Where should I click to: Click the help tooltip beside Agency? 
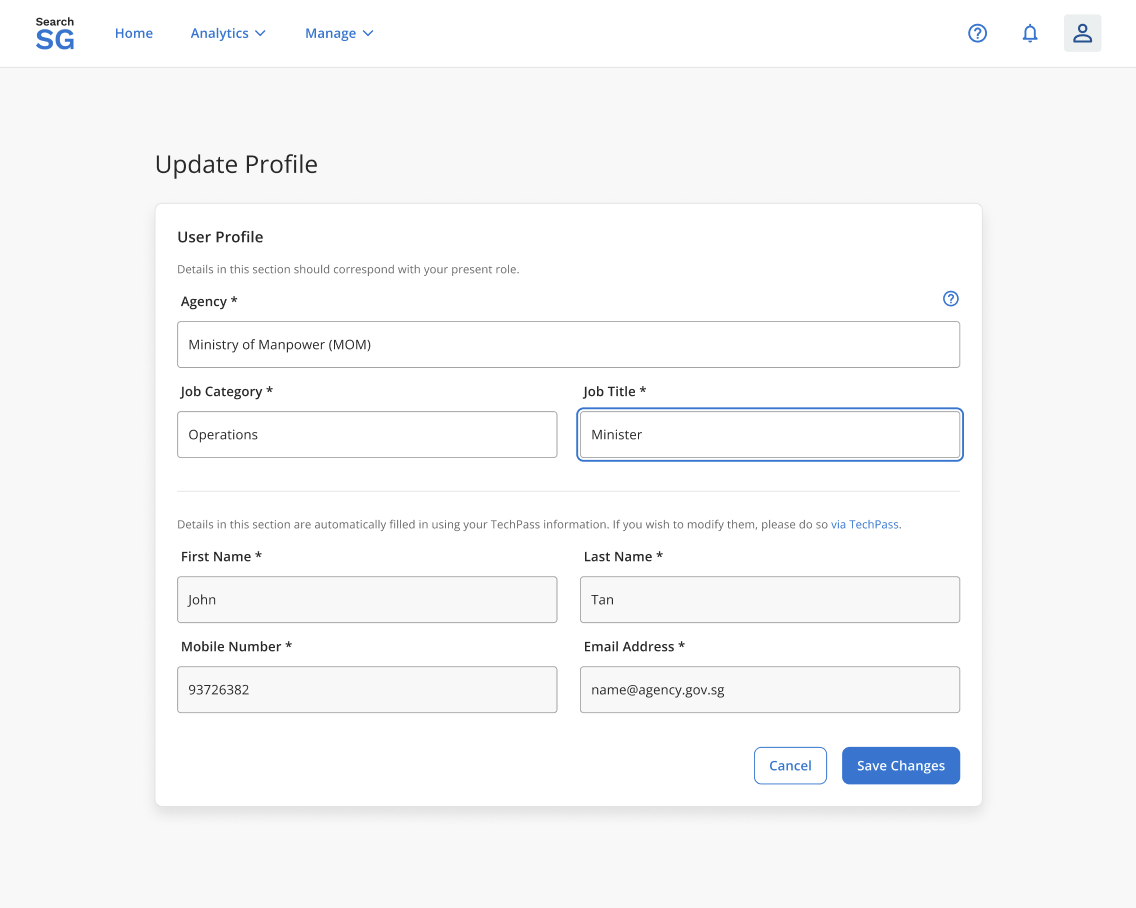click(x=950, y=298)
